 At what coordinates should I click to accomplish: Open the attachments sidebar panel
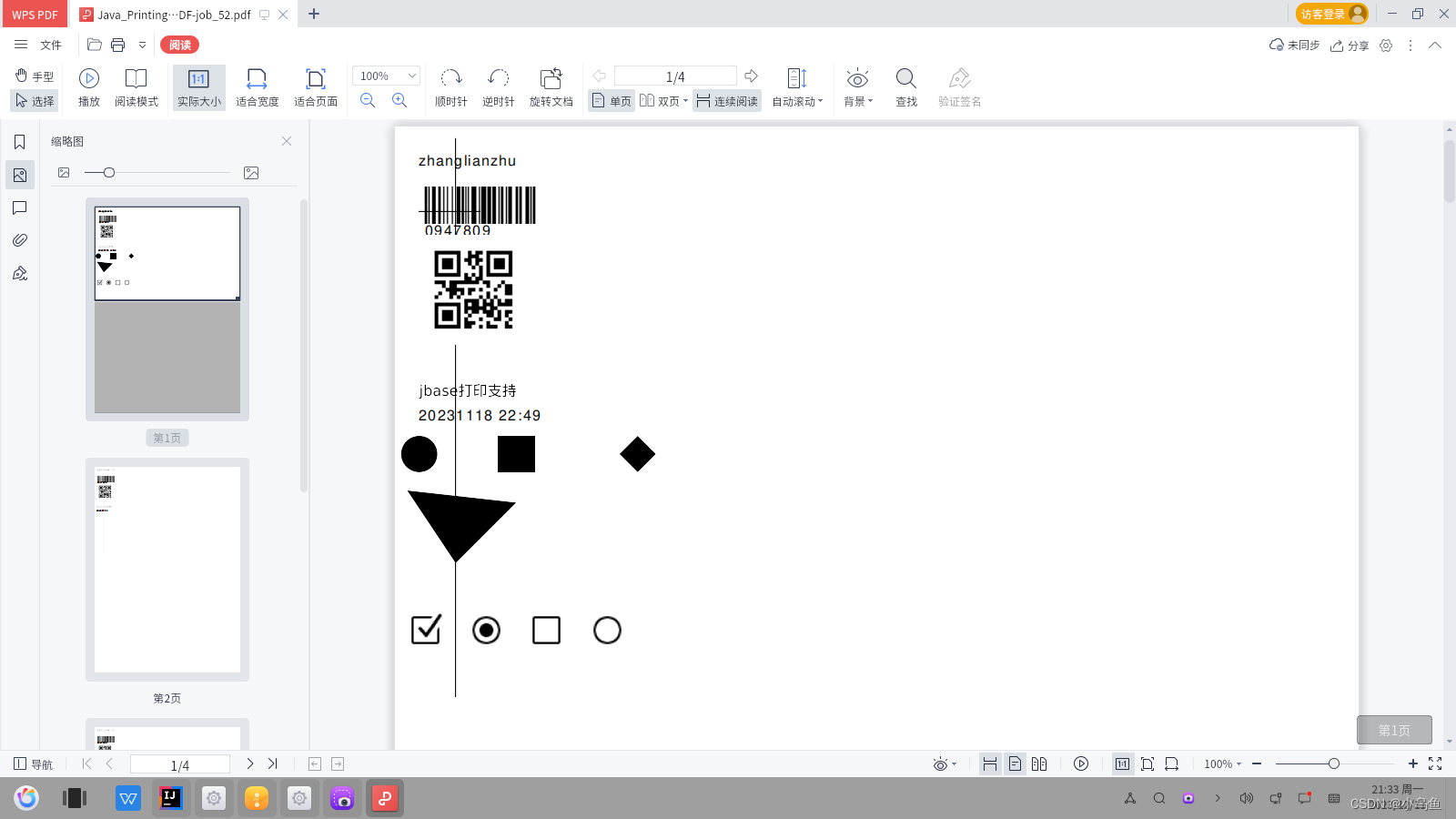[19, 240]
